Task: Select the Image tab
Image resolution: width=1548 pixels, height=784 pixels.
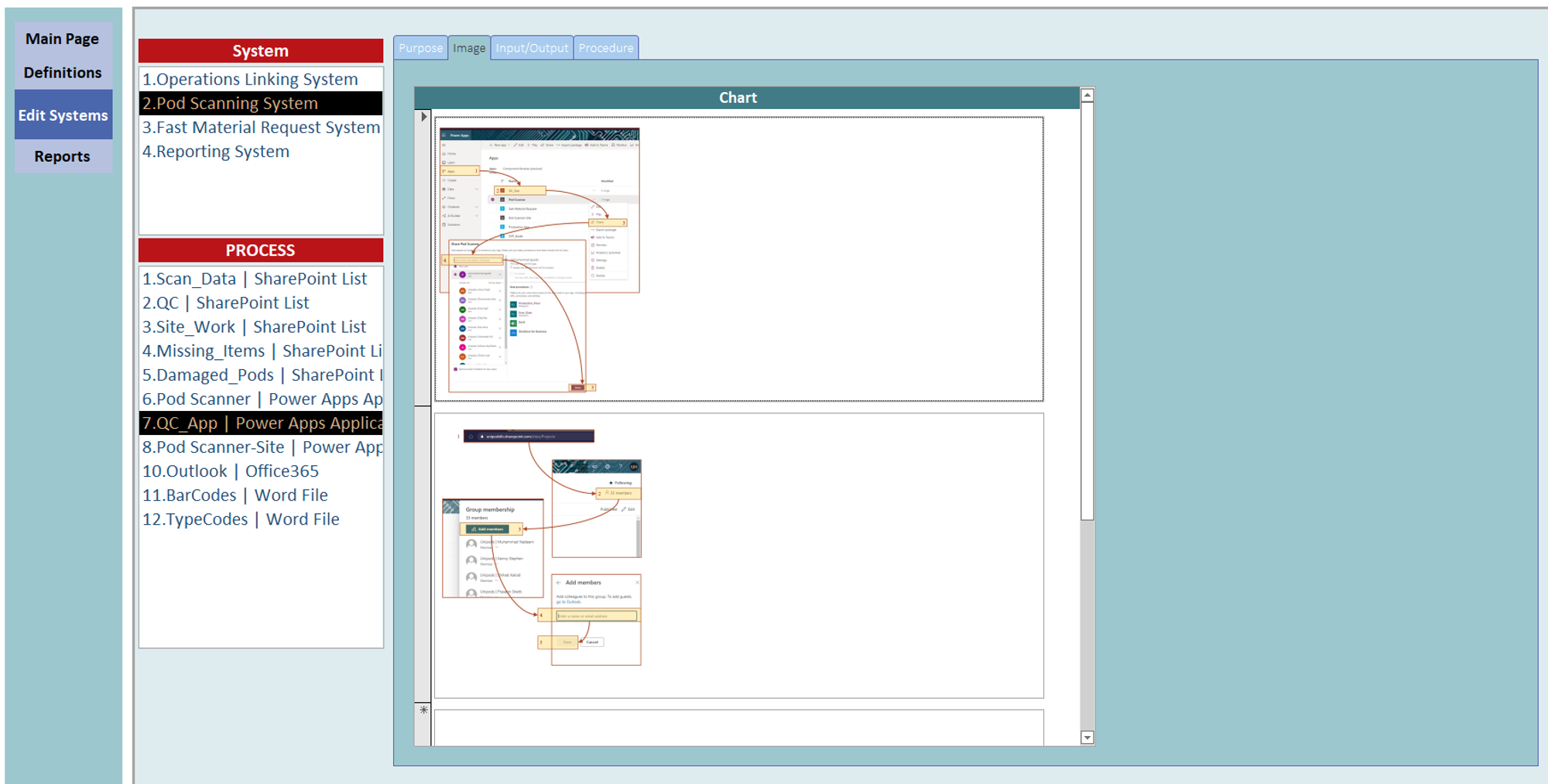Action: click(x=469, y=48)
